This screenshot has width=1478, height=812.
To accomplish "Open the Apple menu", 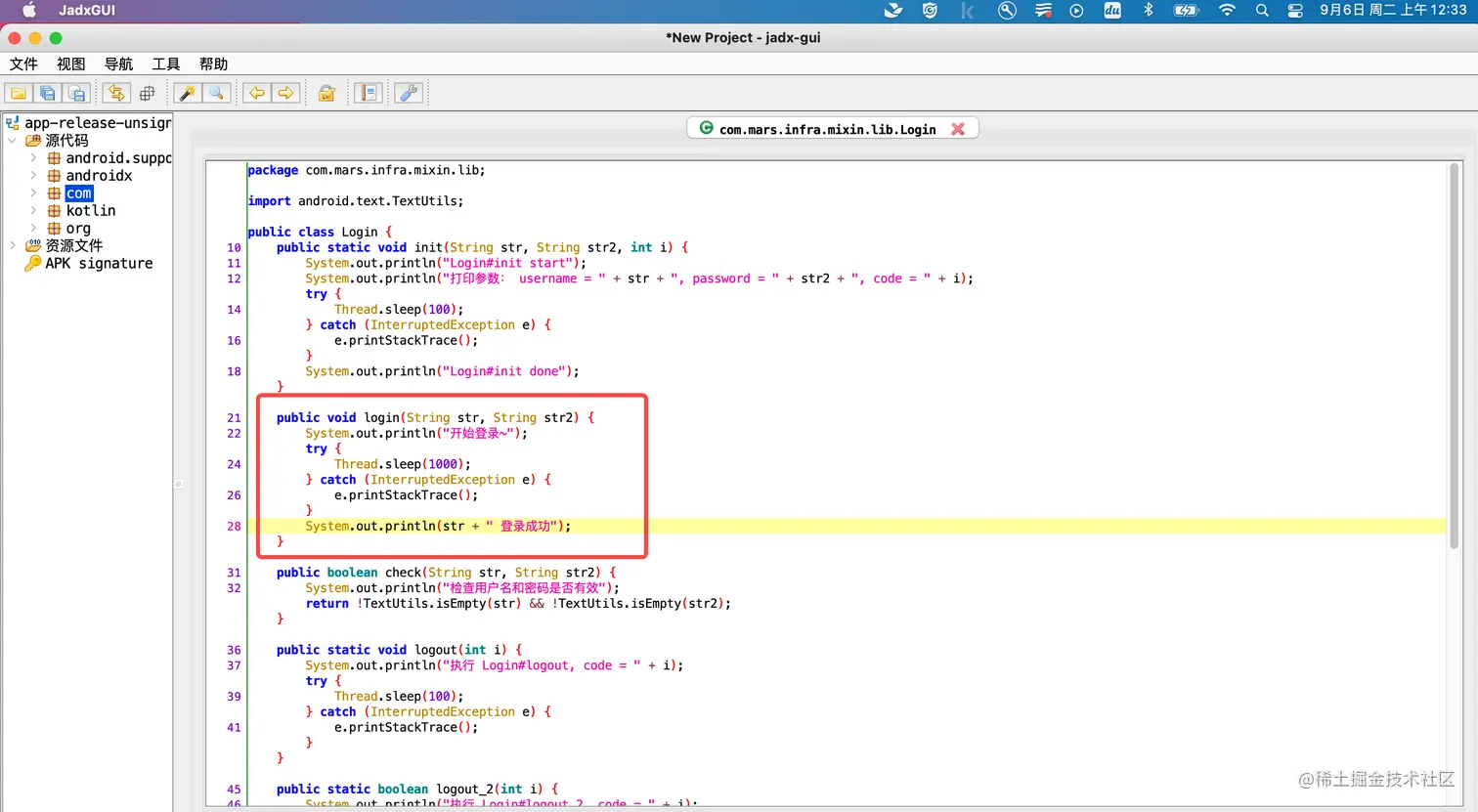I will (29, 11).
